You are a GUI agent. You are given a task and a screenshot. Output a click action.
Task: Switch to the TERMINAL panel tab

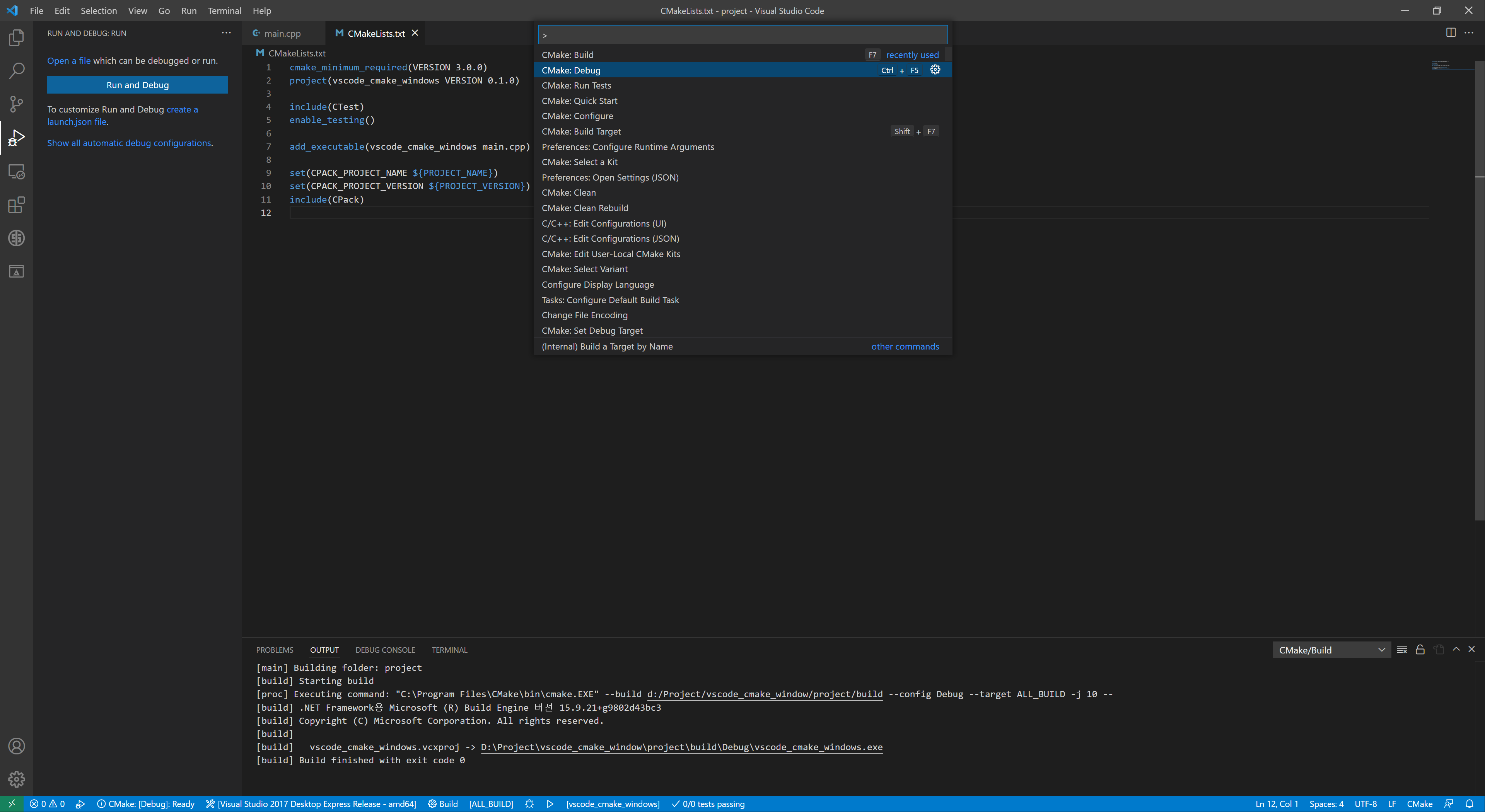tap(449, 650)
